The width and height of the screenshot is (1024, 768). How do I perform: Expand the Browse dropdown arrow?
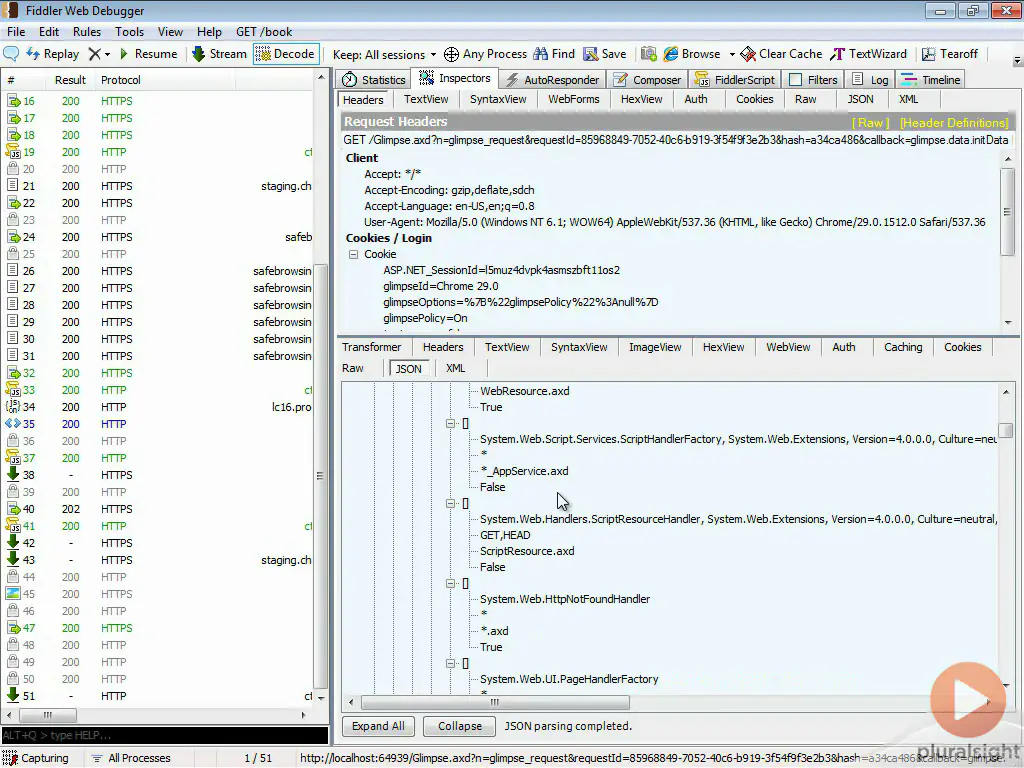coord(731,54)
